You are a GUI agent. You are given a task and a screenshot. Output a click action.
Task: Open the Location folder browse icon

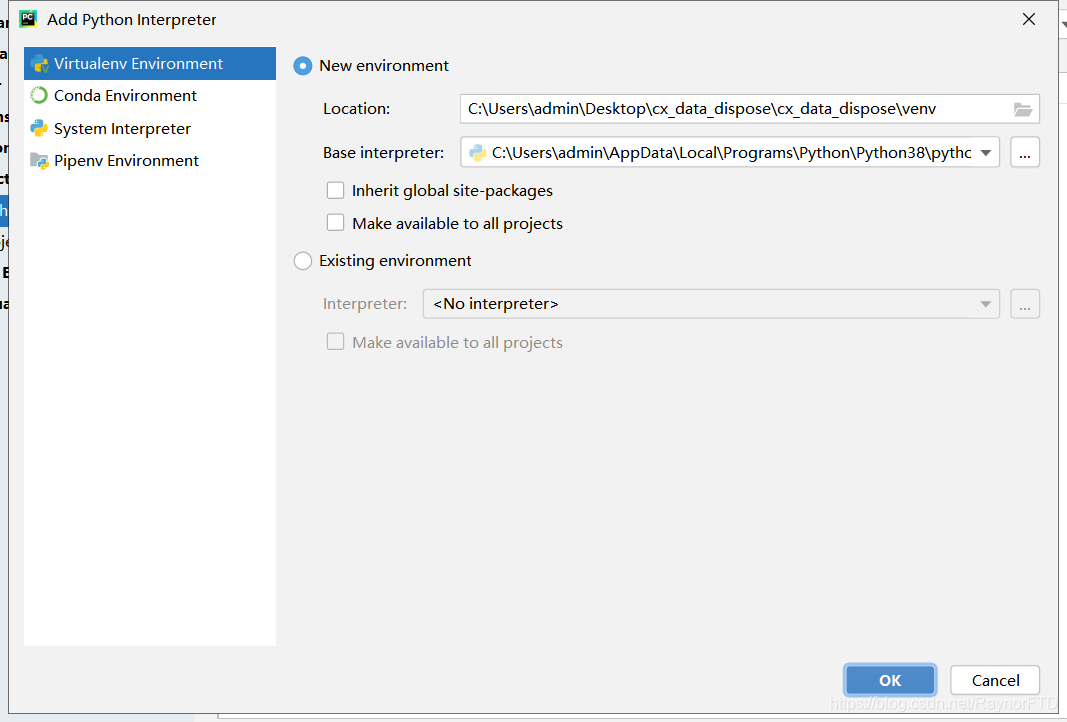1023,109
